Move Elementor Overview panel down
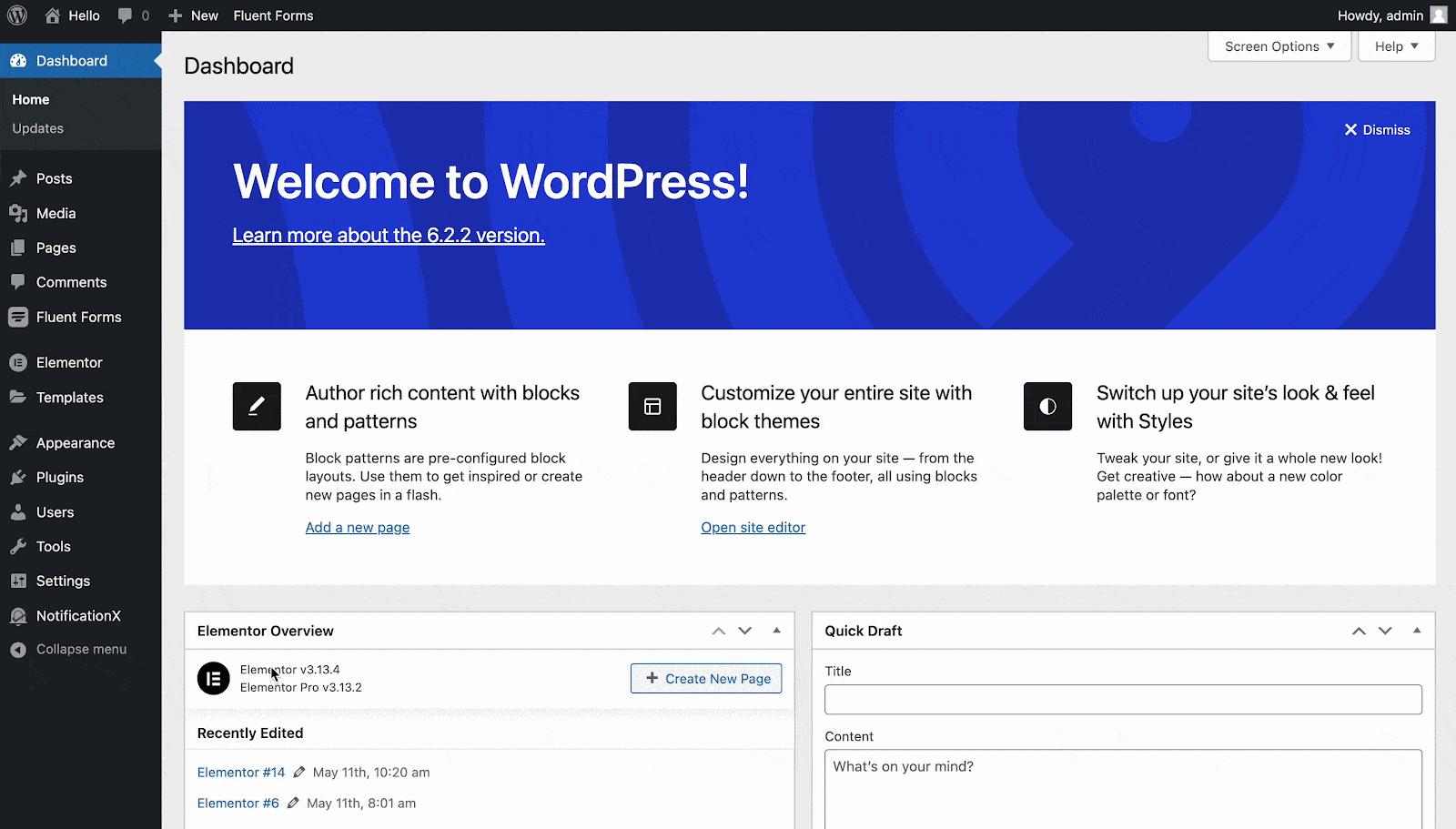Image resolution: width=1456 pixels, height=829 pixels. coord(745,631)
